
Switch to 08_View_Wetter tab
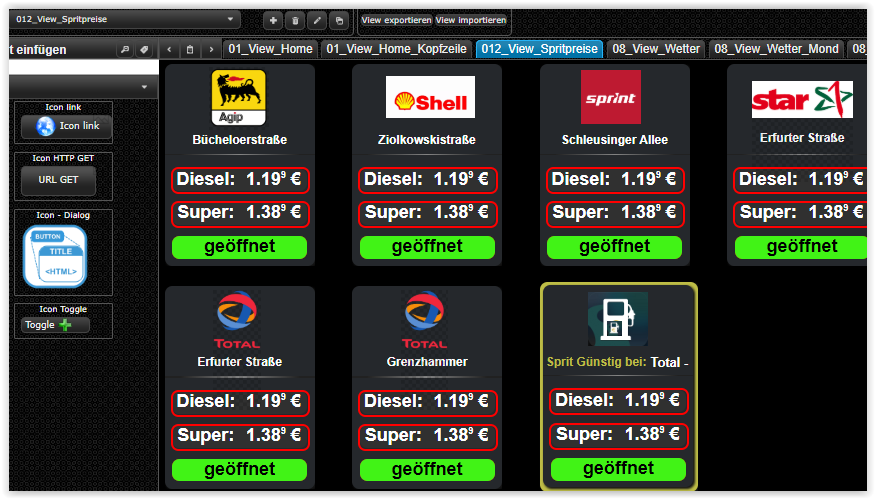coord(656,49)
